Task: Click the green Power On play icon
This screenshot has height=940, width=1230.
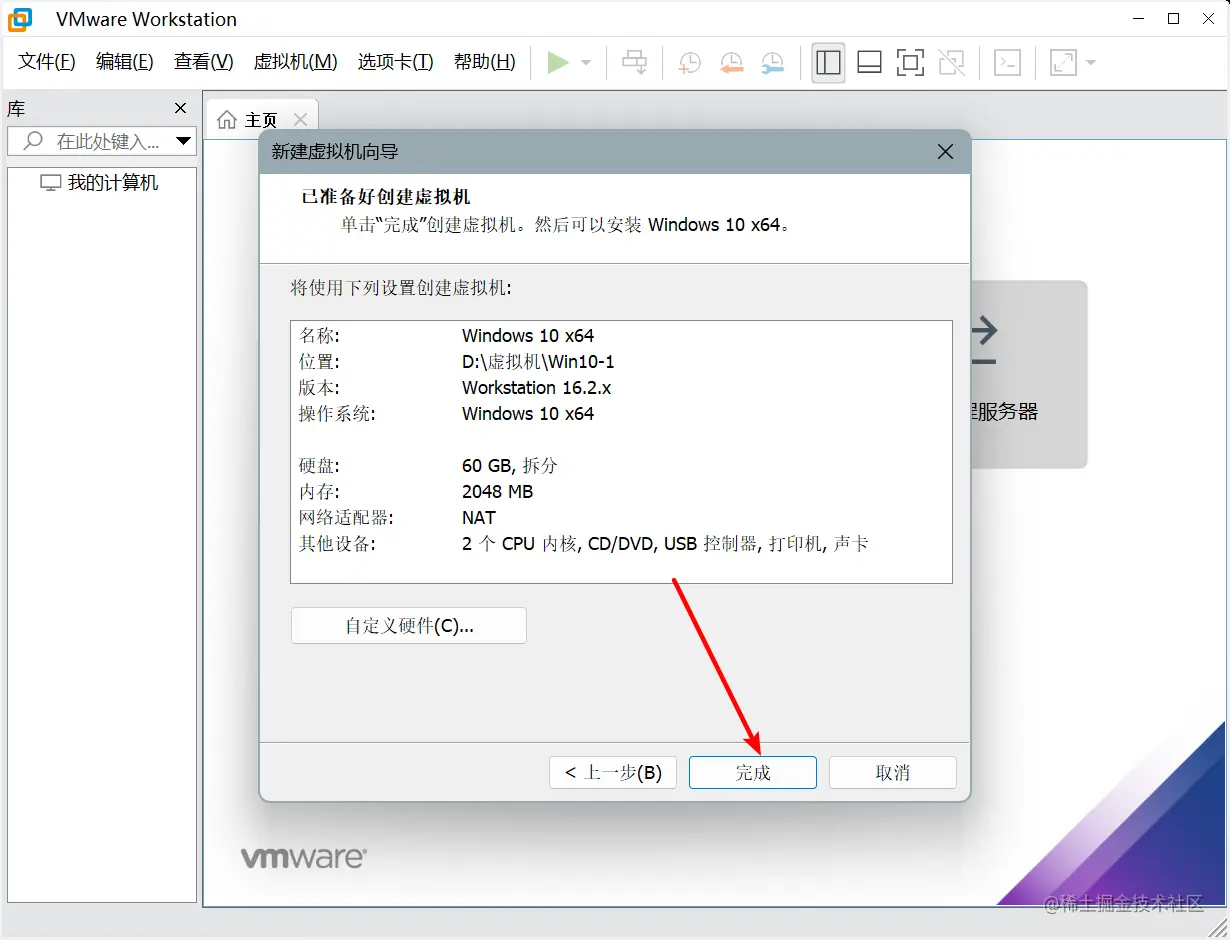Action: [558, 63]
